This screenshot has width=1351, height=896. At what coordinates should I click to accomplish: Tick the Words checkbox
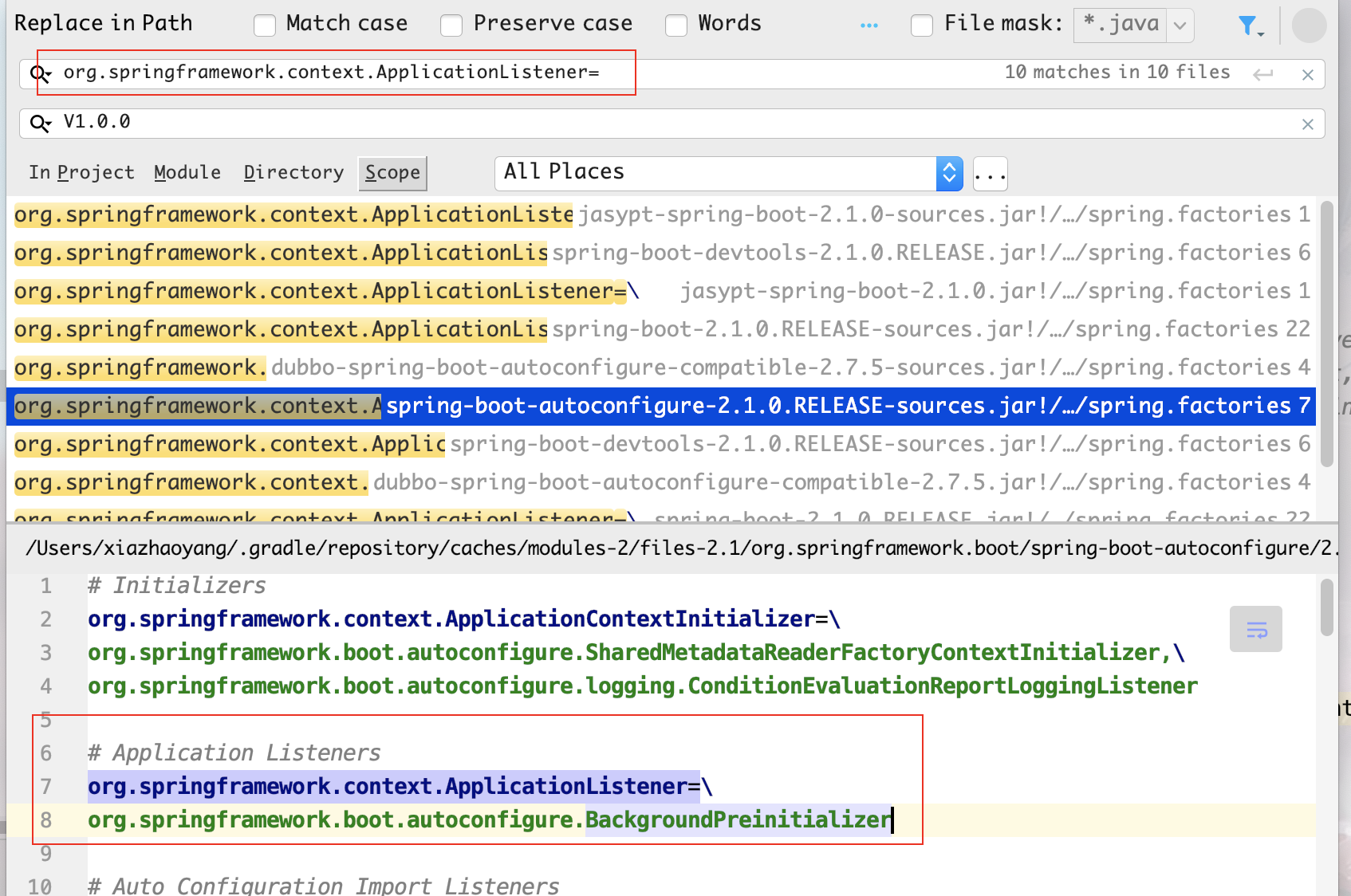676,26
